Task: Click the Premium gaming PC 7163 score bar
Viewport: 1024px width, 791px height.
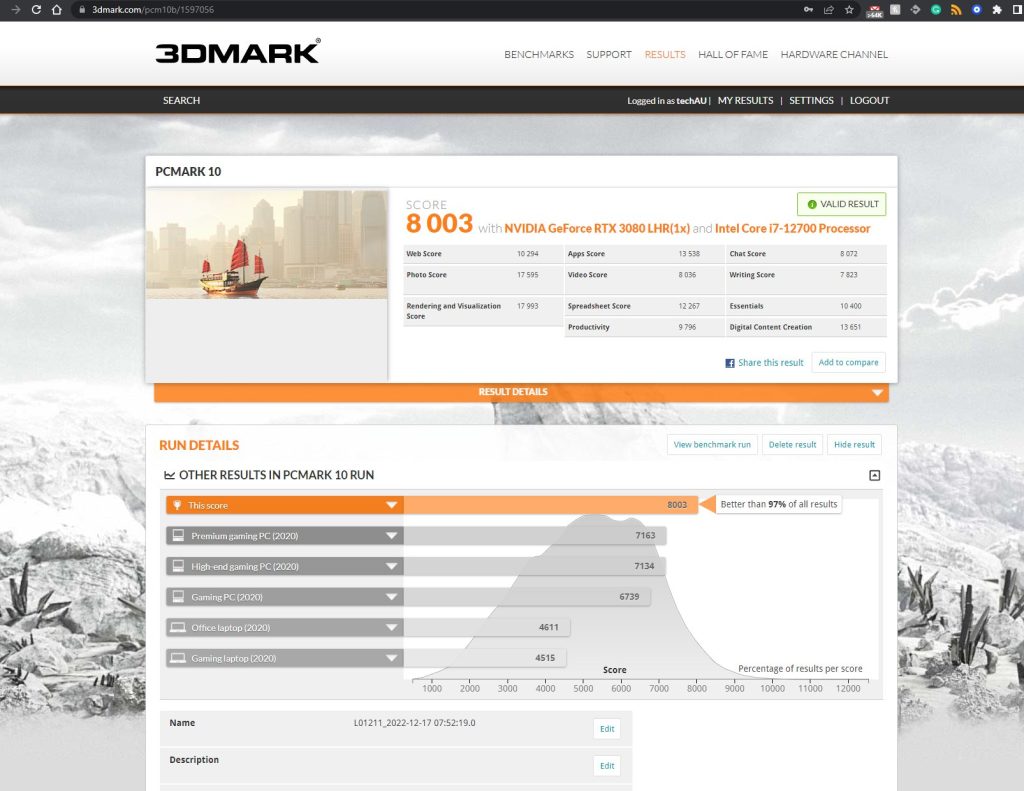Action: pos(535,536)
